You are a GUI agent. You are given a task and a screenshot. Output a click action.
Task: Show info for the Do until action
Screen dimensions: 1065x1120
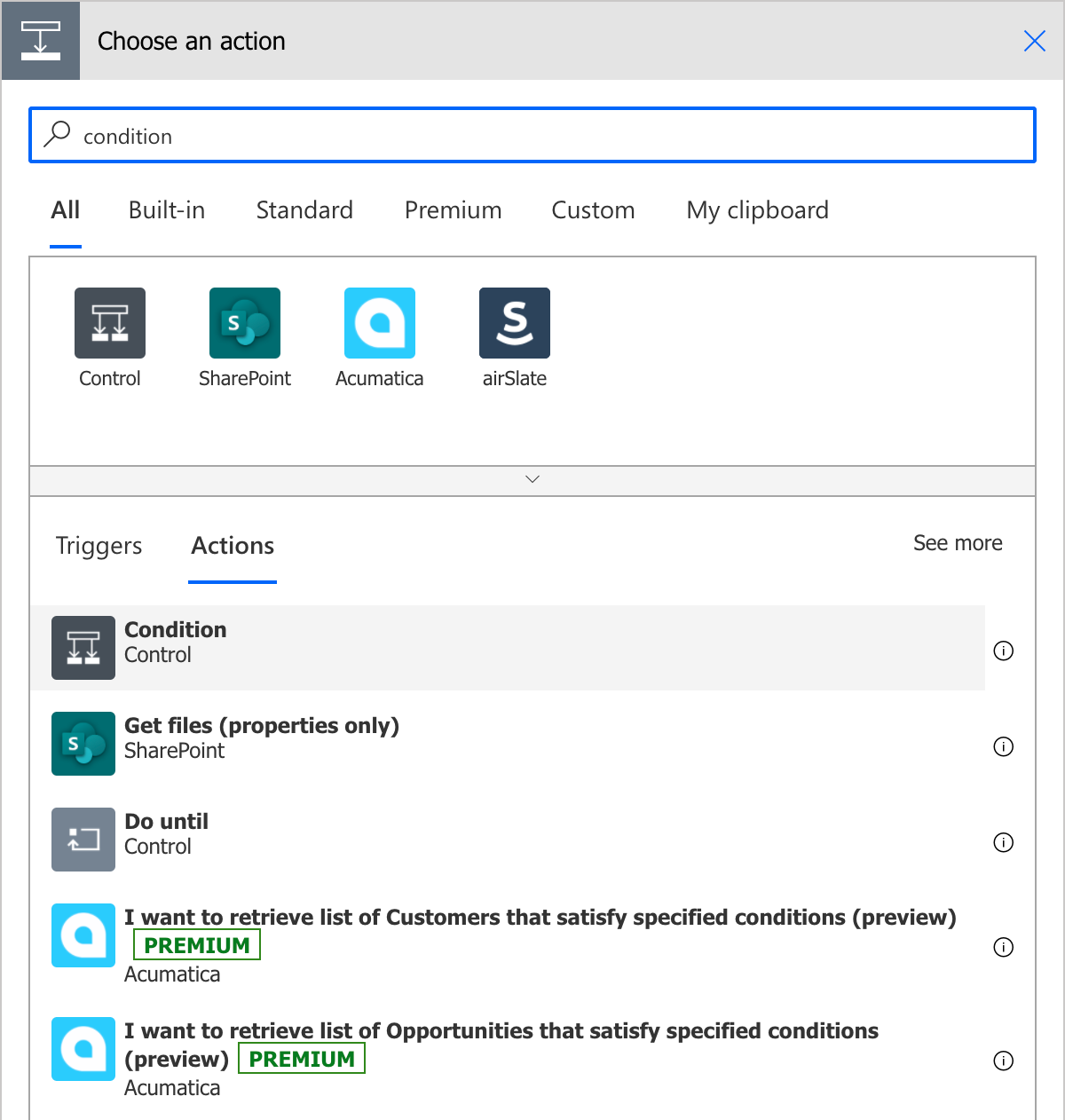[x=1004, y=842]
